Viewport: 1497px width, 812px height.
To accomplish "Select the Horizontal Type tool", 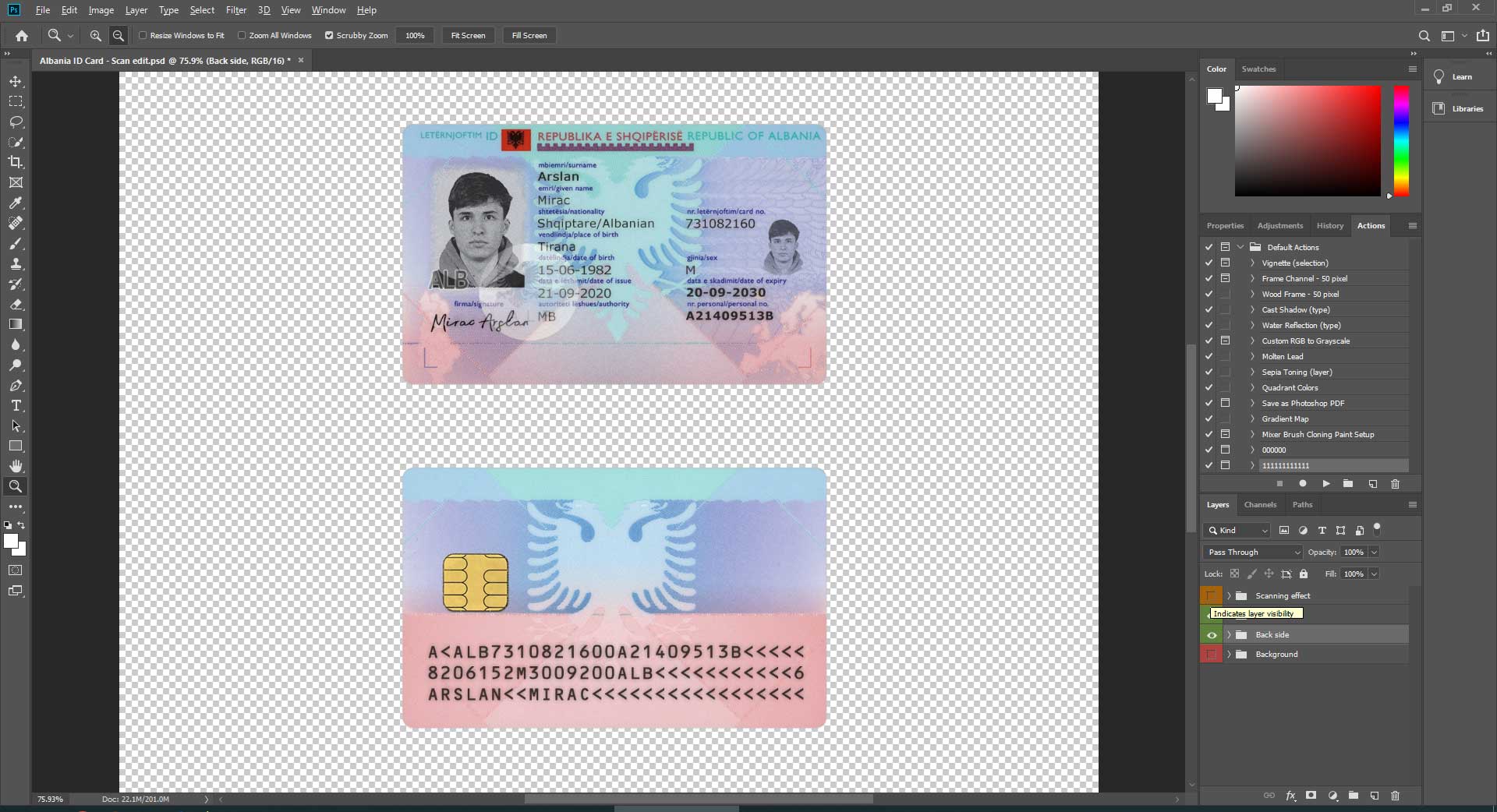I will click(x=16, y=405).
